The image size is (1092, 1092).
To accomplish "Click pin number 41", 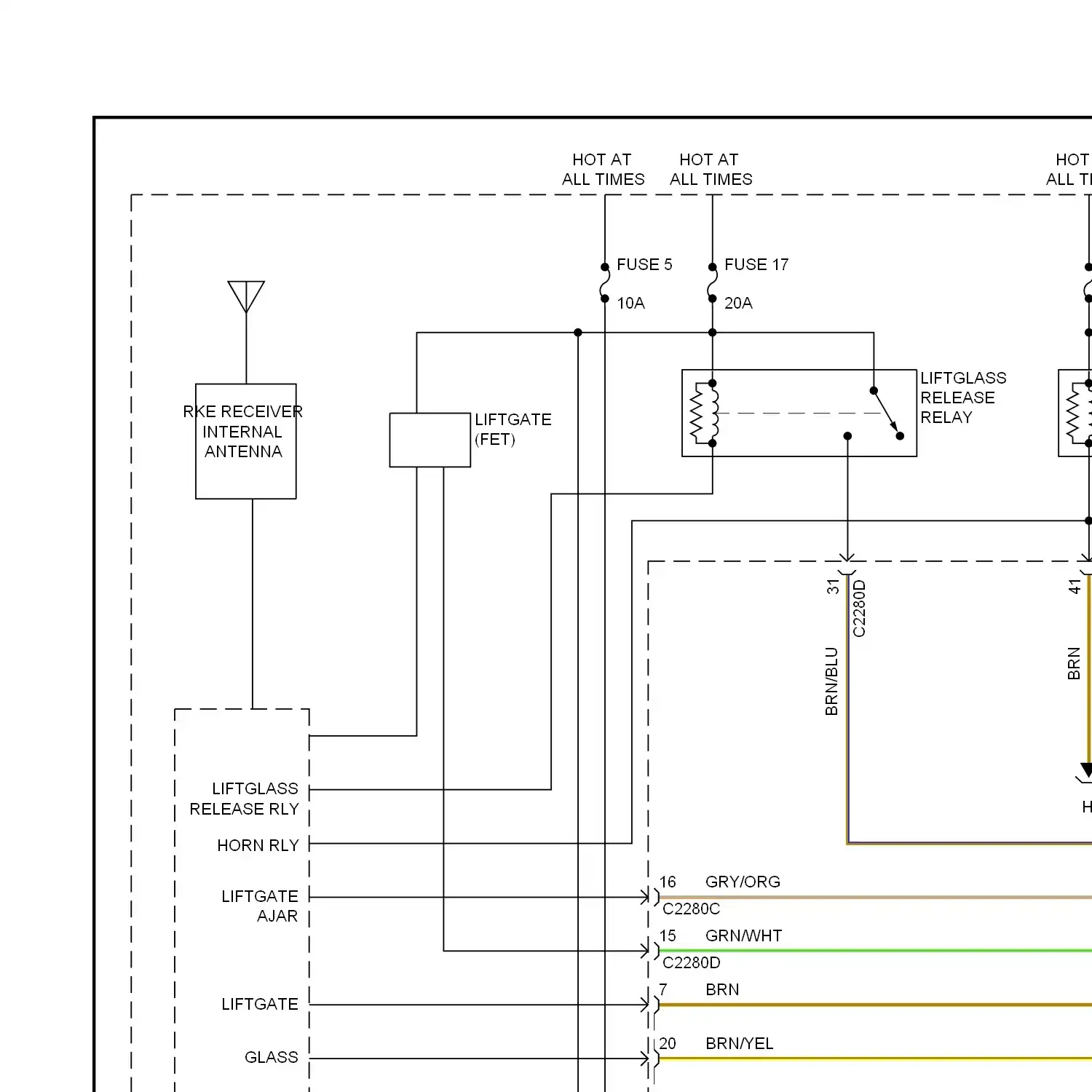I will pos(1075,587).
